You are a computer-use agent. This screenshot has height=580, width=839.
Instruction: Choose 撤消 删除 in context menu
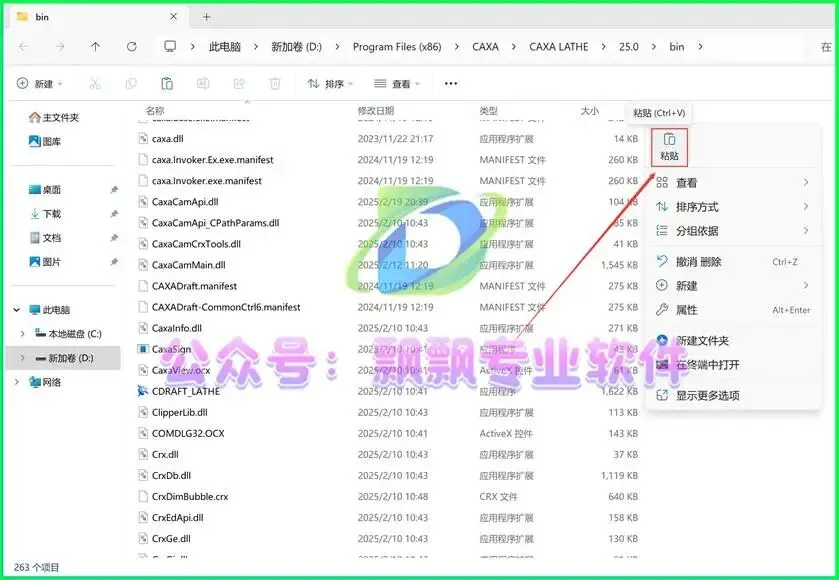[x=733, y=262]
